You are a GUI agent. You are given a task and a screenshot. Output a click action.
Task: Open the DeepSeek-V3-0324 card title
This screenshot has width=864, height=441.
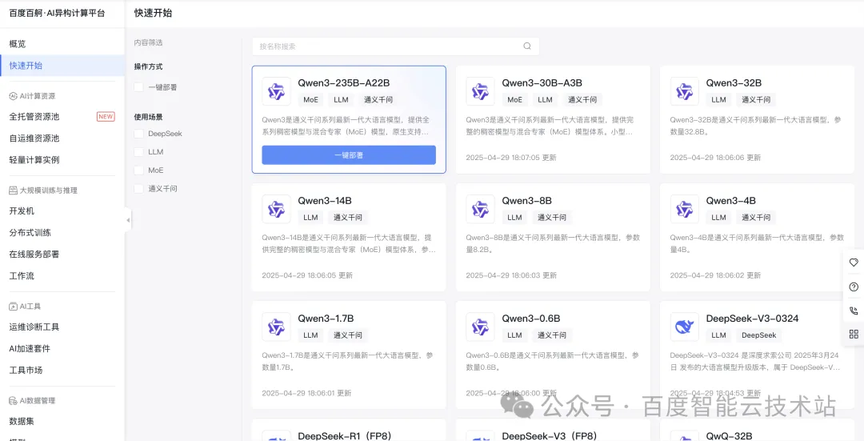(752, 319)
